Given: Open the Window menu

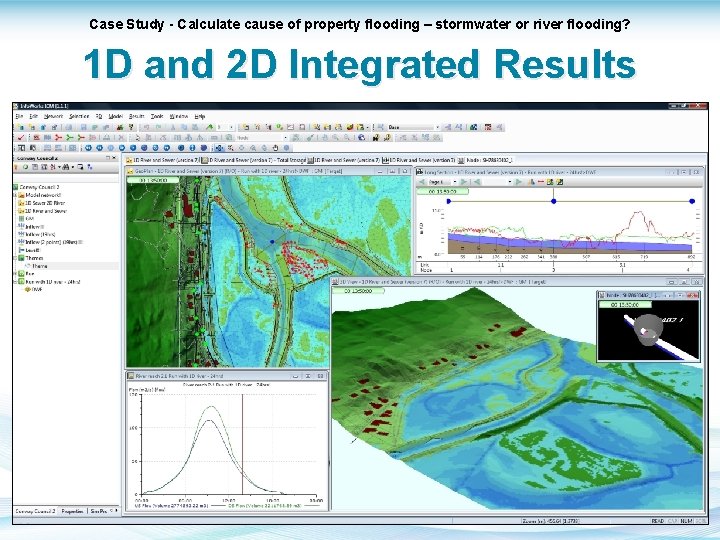Looking at the screenshot, I should [179, 116].
